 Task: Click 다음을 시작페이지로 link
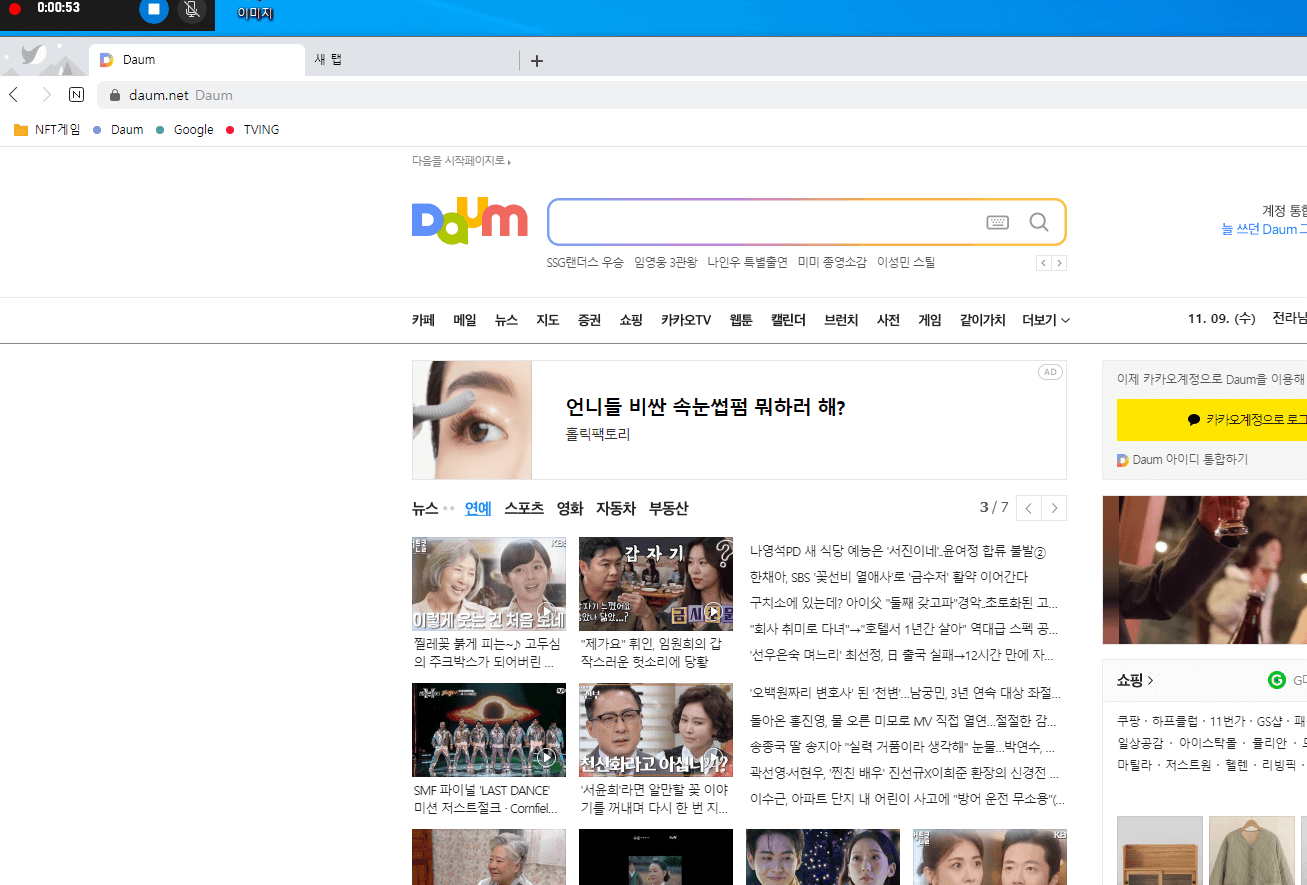(x=460, y=161)
